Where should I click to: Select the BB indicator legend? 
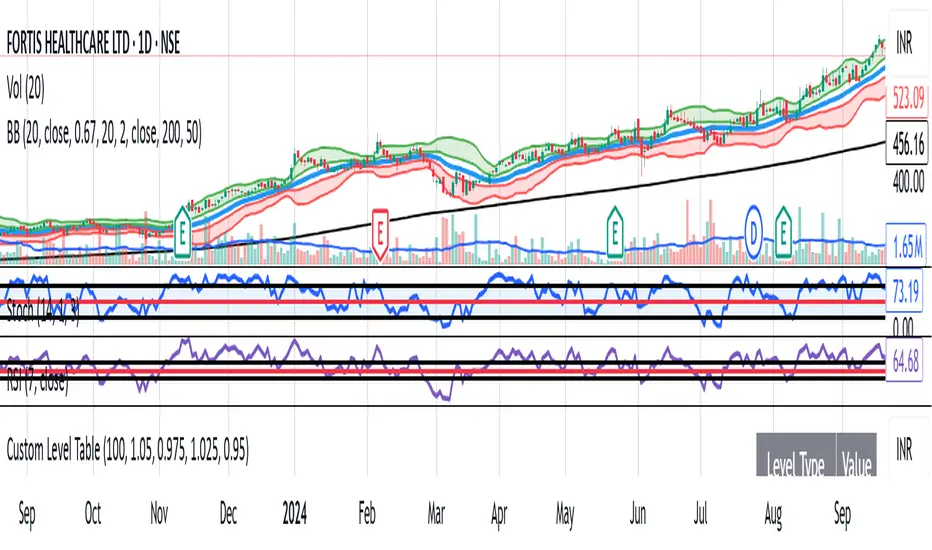[x=104, y=133]
